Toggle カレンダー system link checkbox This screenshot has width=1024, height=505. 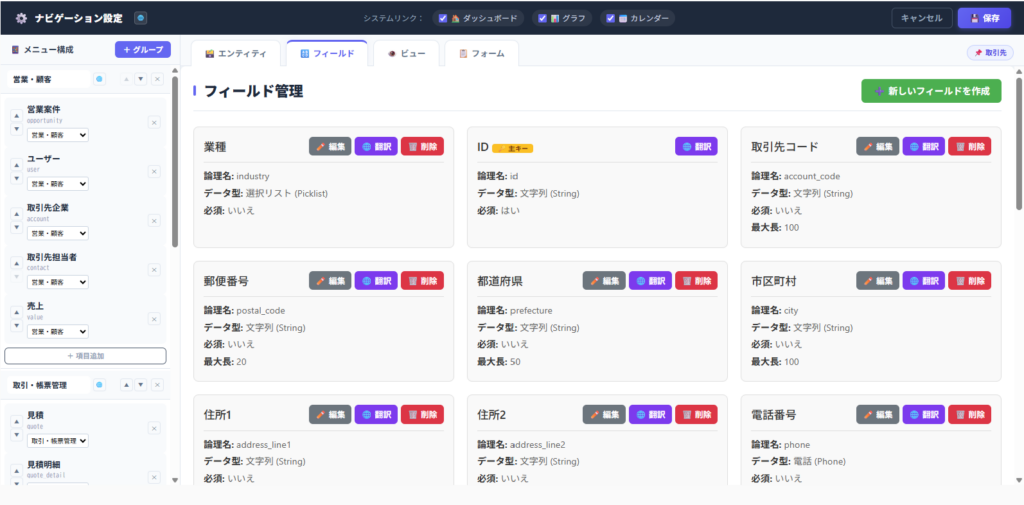coord(611,18)
